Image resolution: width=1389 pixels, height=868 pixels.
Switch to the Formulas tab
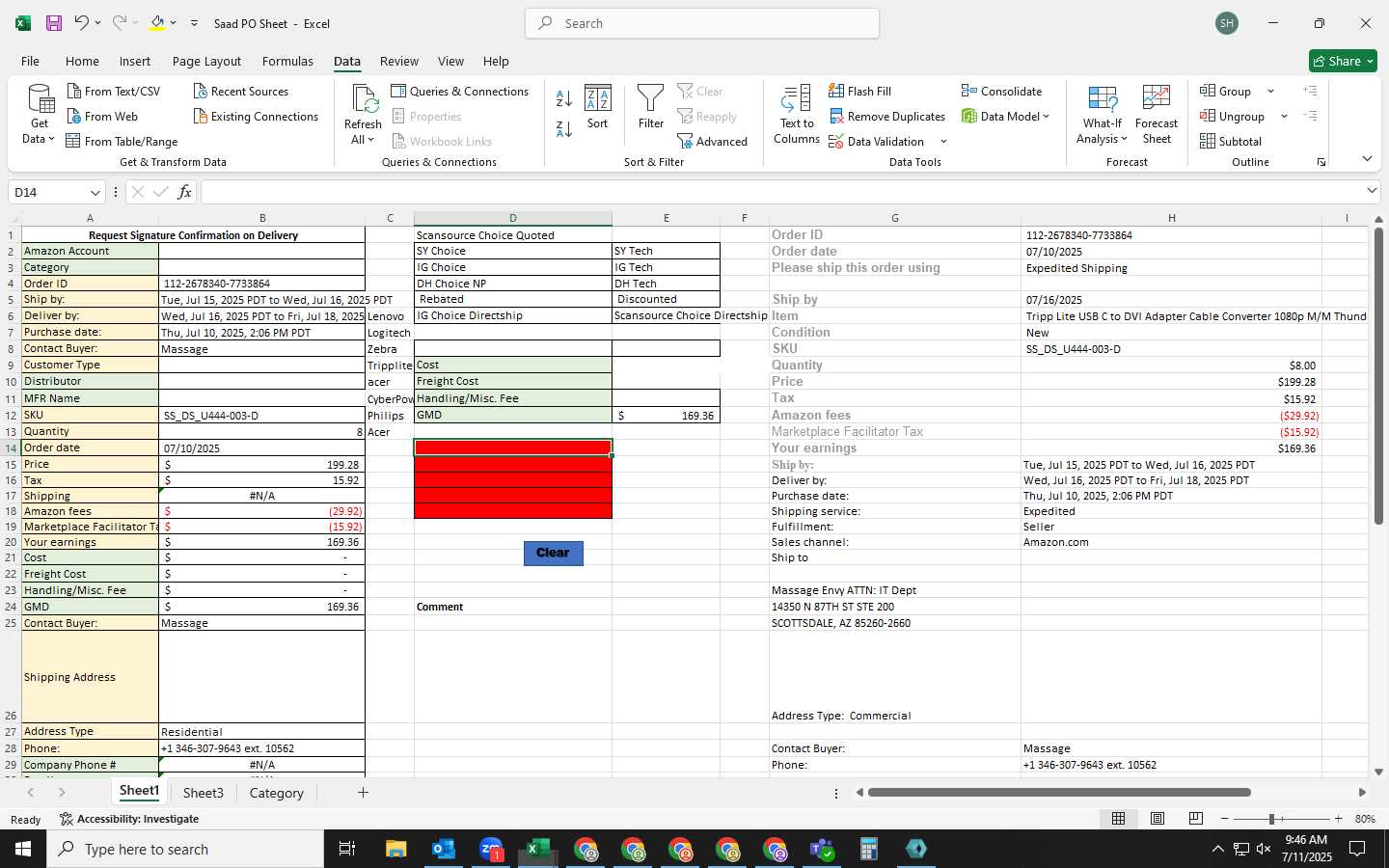[x=287, y=61]
